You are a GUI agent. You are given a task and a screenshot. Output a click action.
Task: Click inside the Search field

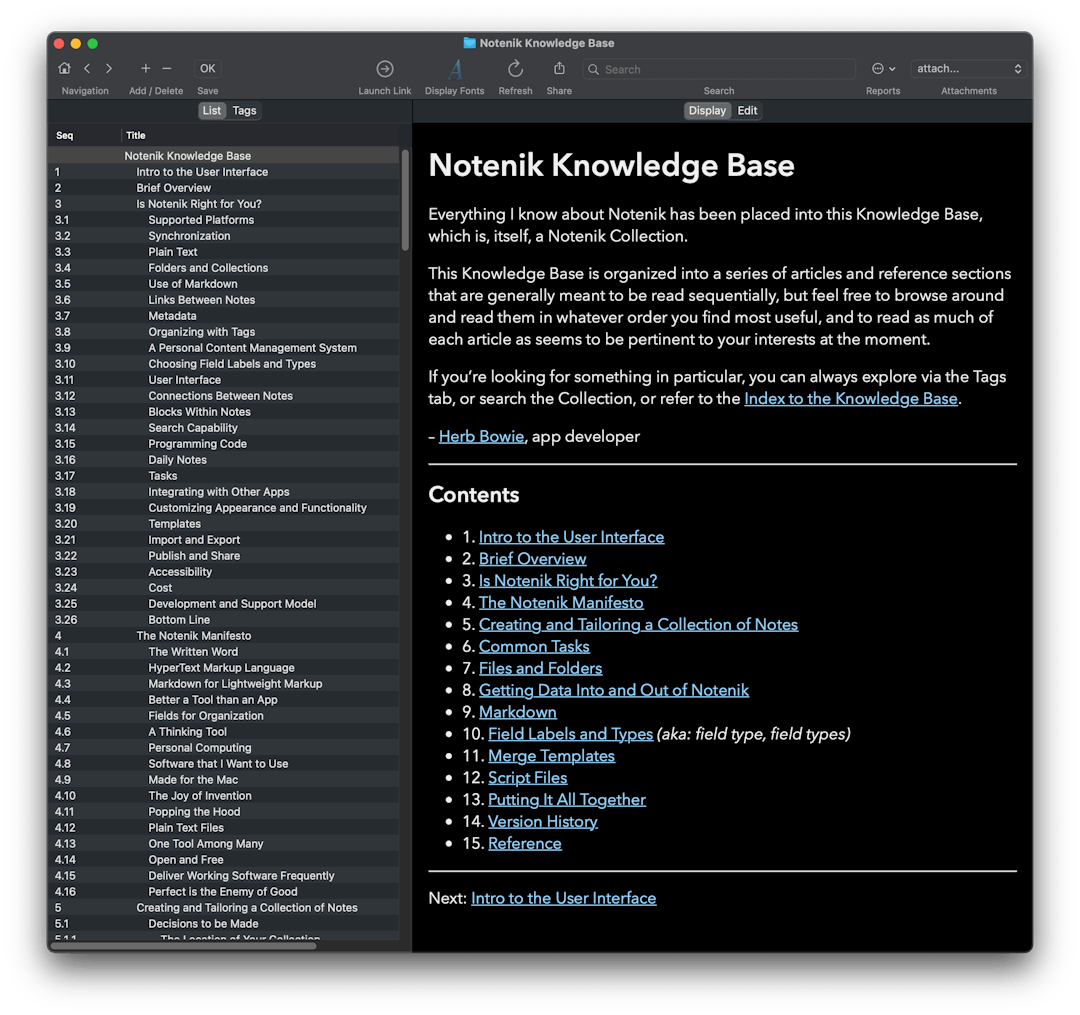click(x=718, y=69)
